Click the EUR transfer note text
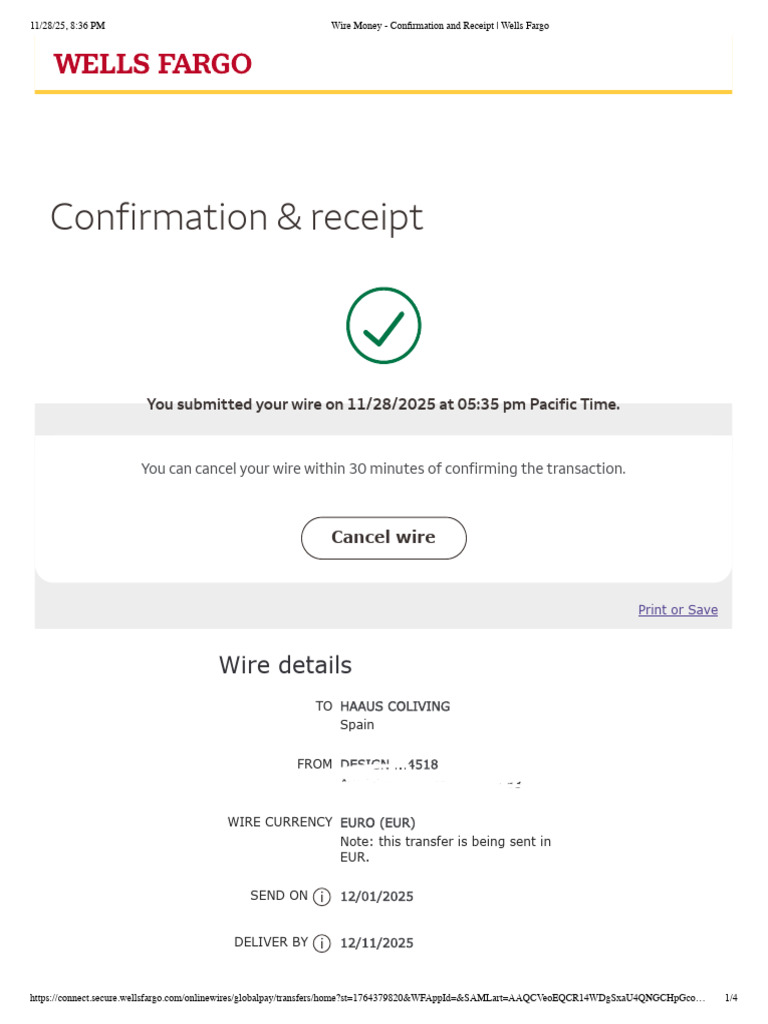Image resolution: width=768 pixels, height=1024 pixels. pos(445,849)
